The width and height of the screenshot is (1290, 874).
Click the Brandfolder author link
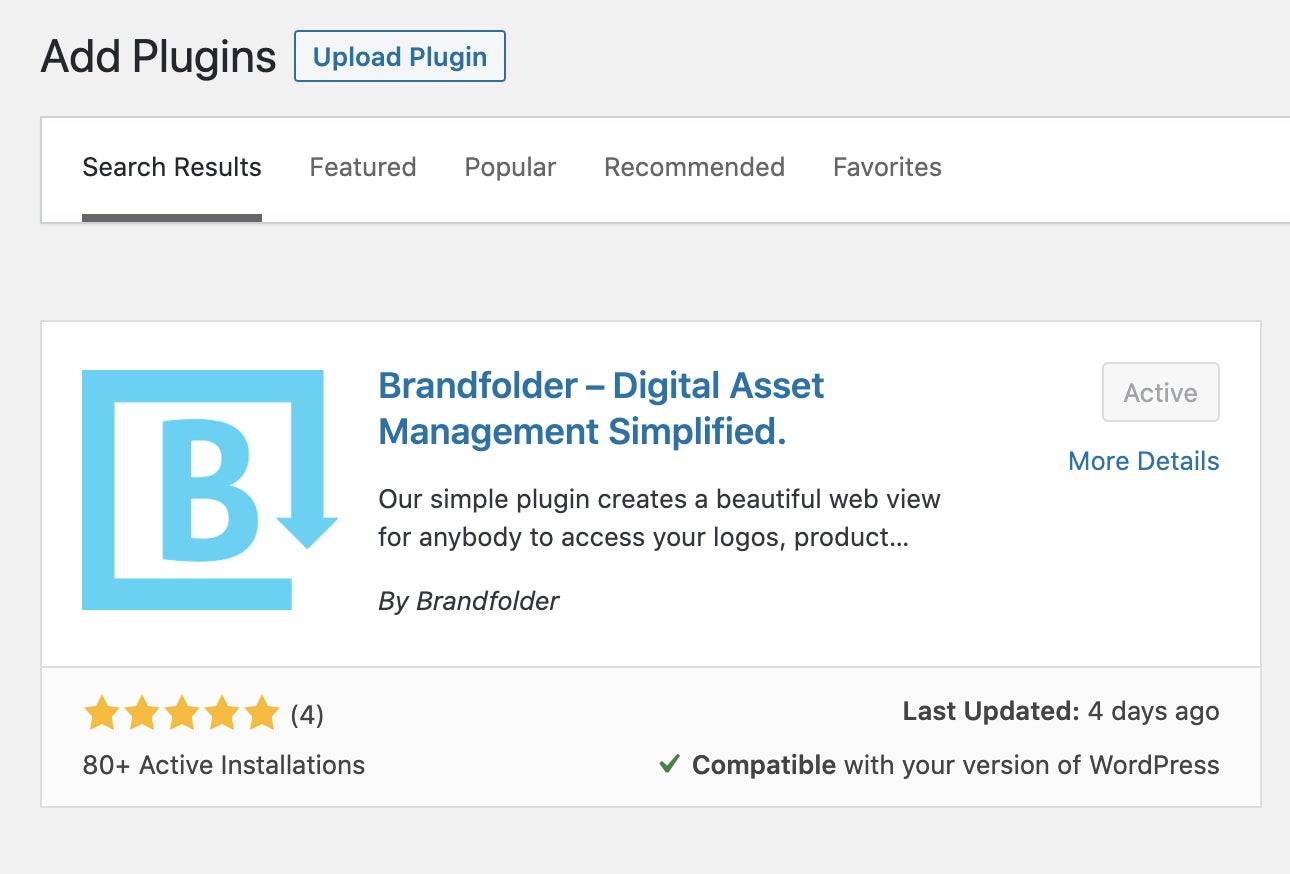click(x=487, y=601)
